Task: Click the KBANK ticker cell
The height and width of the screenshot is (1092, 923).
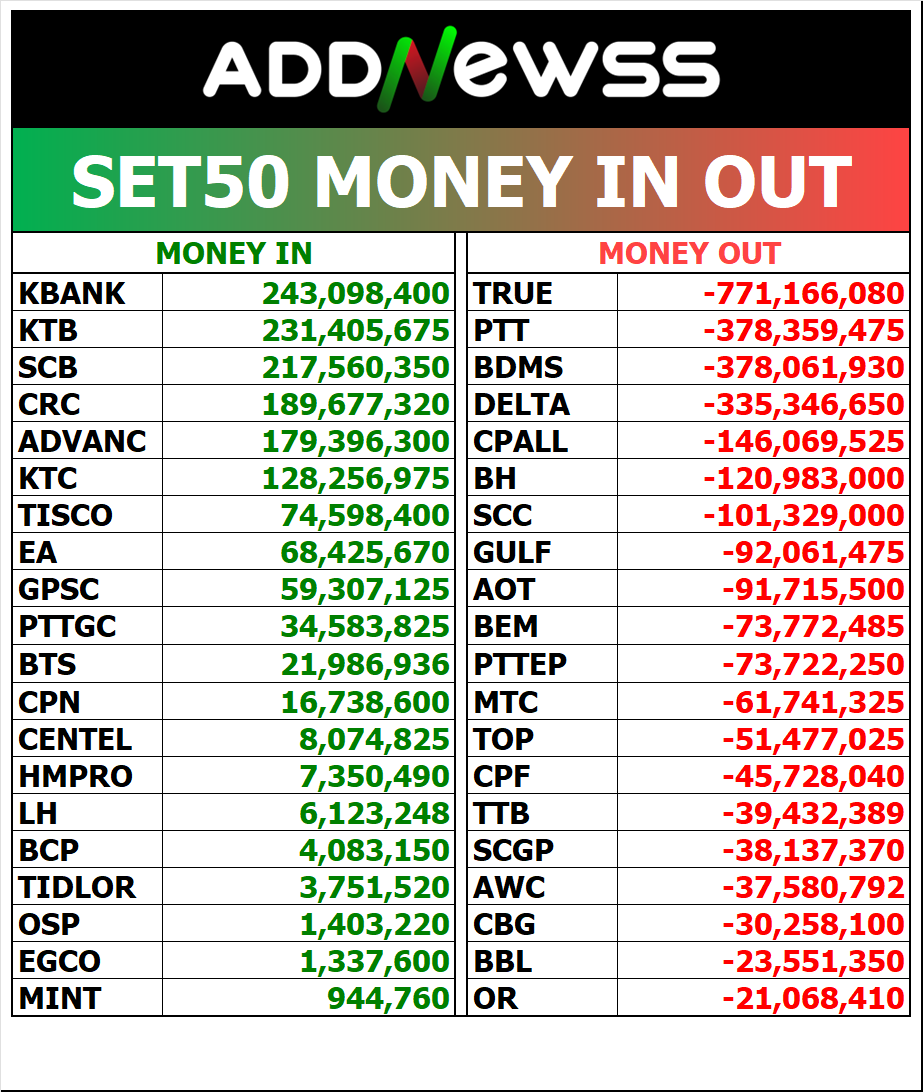Action: click(x=72, y=293)
